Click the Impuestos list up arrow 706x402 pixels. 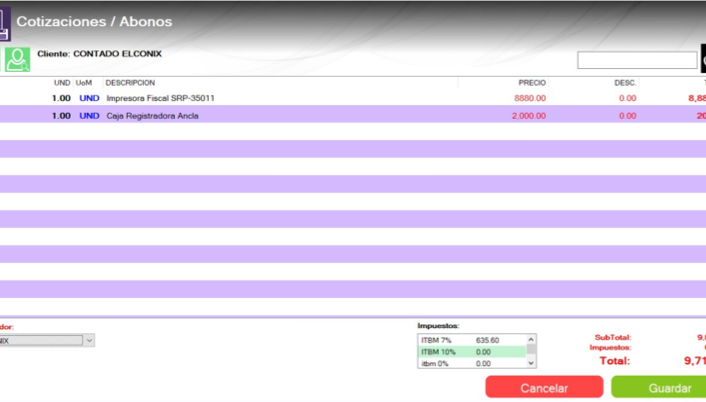(531, 339)
